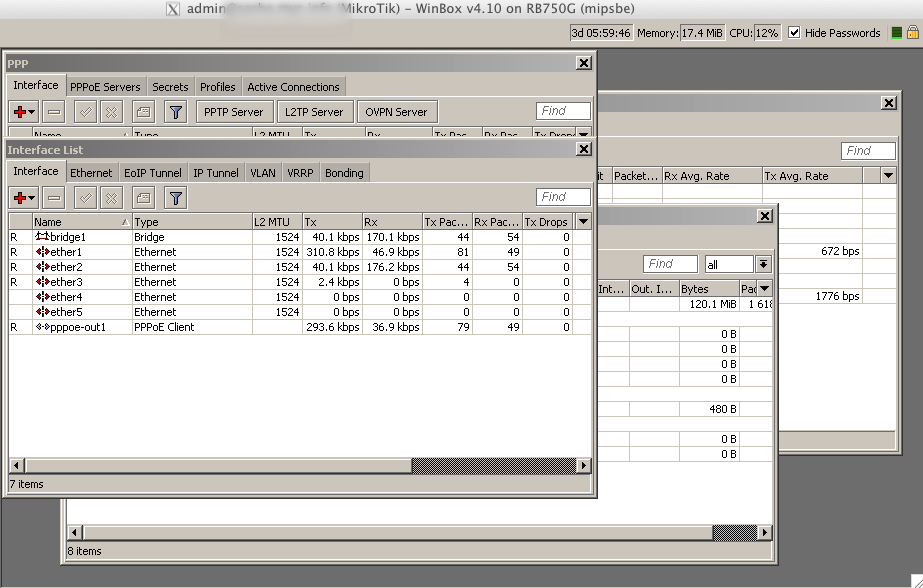Click the ether1 interface icon

42,252
